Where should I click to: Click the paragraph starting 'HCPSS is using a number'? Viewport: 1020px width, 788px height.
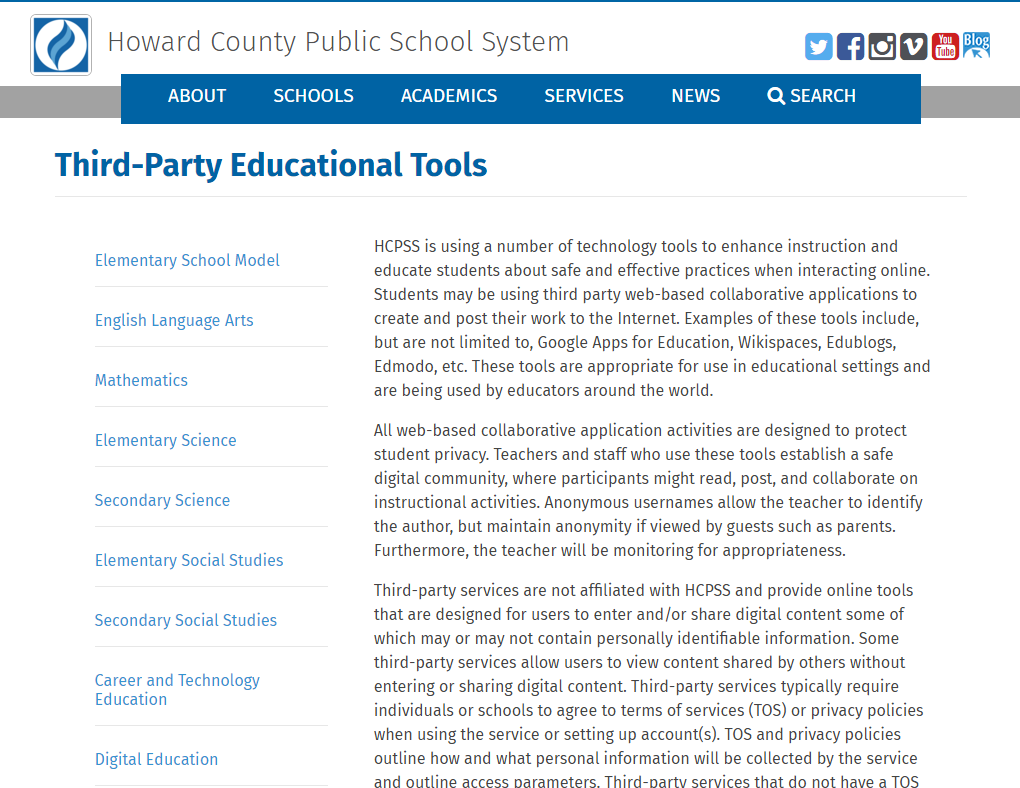(652, 318)
